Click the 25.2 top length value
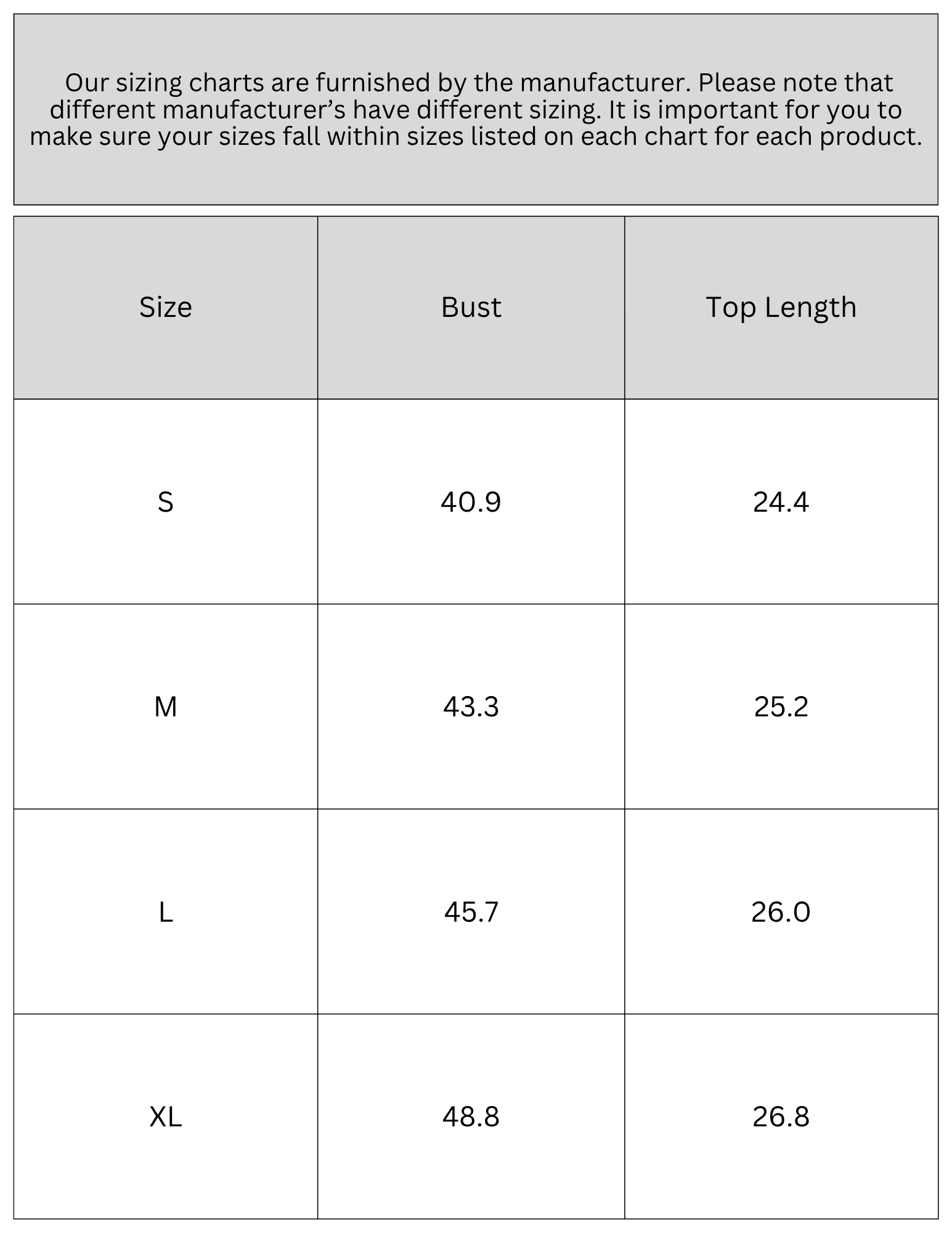This screenshot has width=952, height=1233. pos(781,707)
